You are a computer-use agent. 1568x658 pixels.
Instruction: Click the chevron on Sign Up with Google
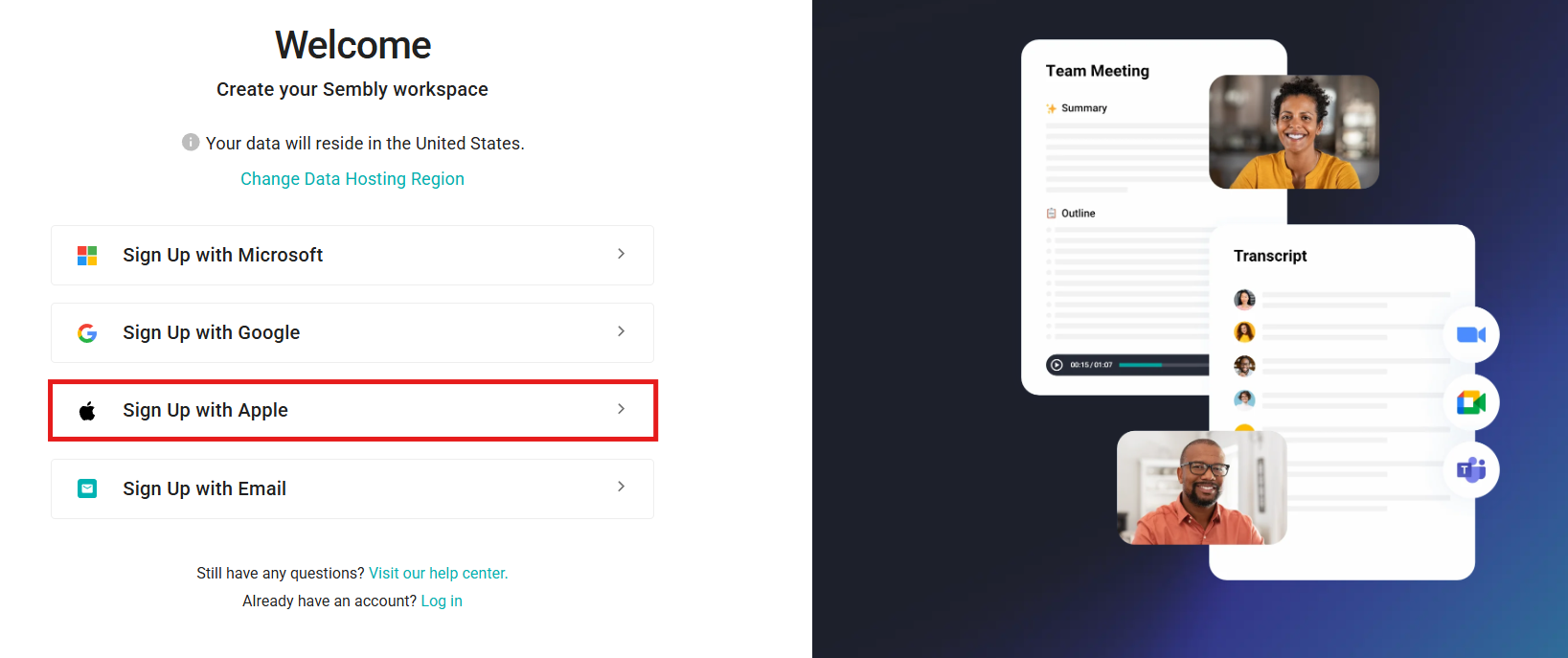point(621,331)
